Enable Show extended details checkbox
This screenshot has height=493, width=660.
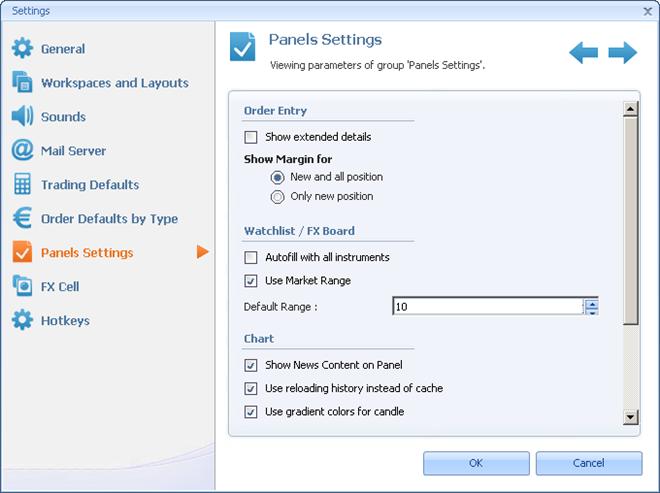(x=251, y=137)
